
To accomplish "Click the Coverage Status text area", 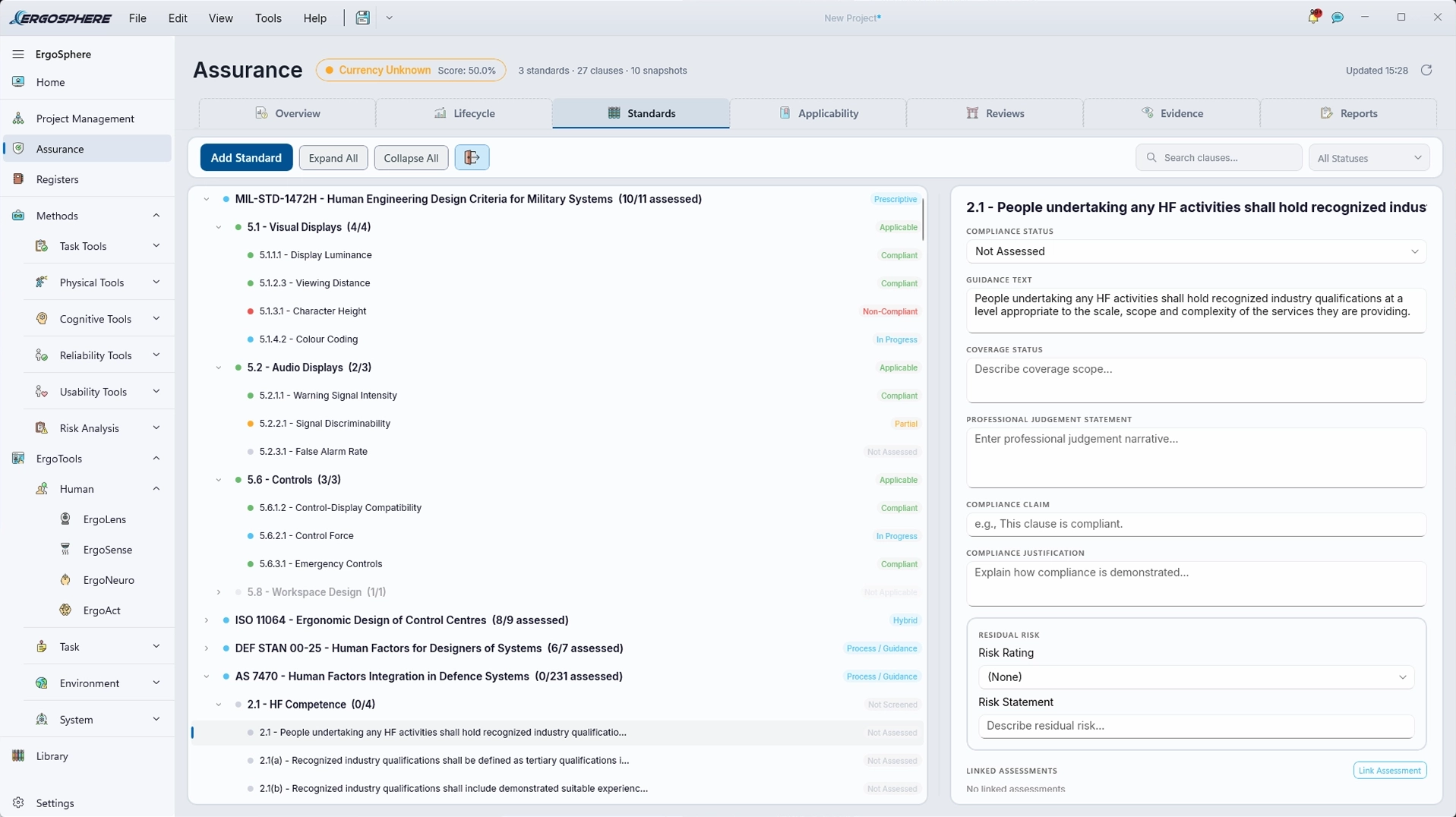I will point(1195,380).
